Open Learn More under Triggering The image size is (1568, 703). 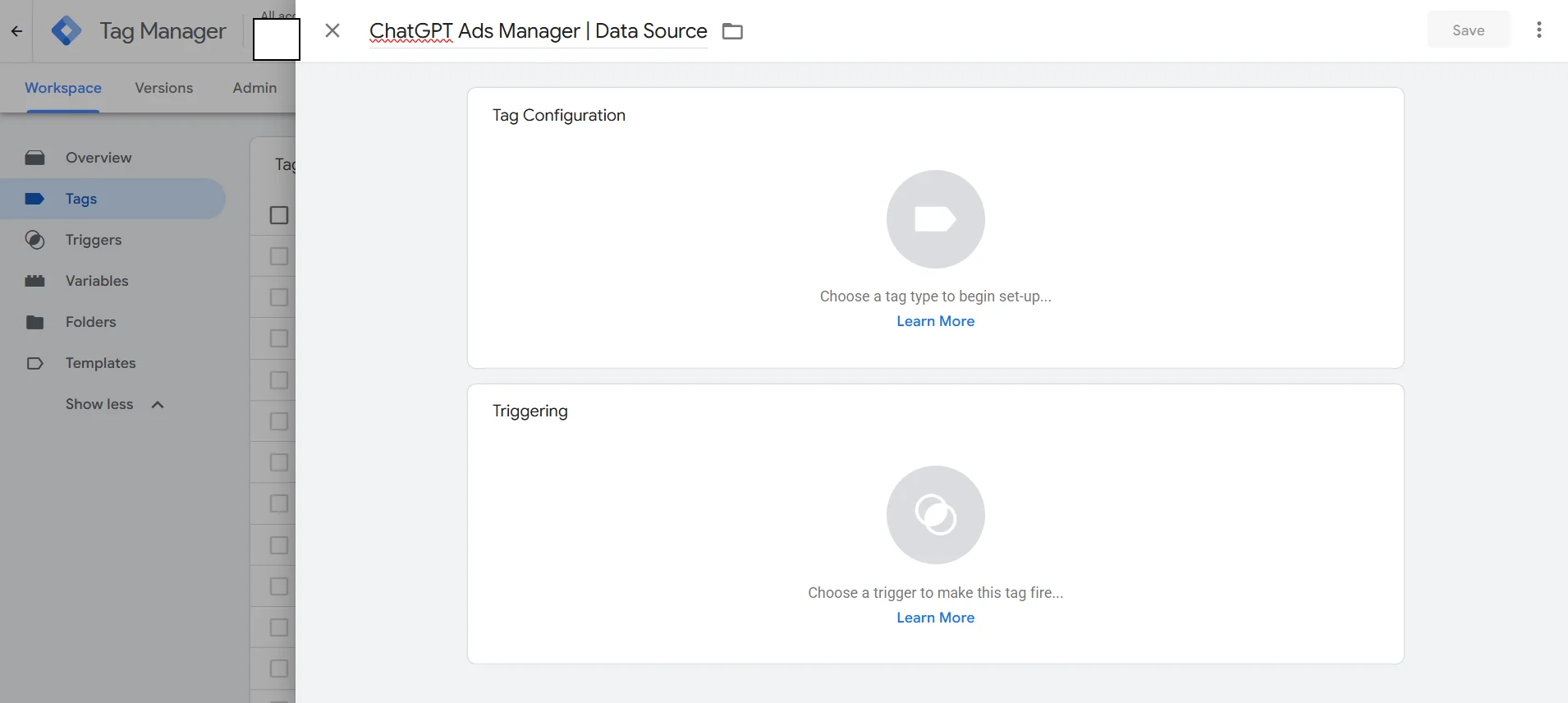936,618
